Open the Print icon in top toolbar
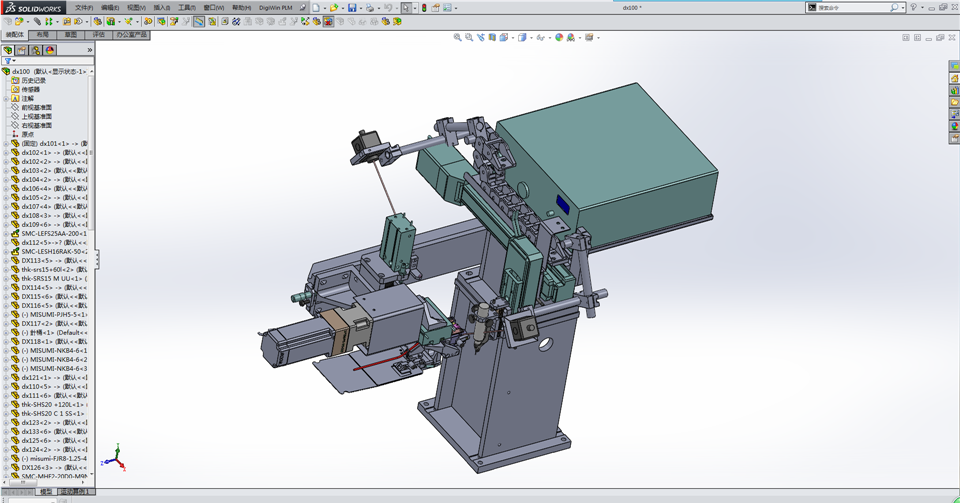This screenshot has width=960, height=503. click(x=369, y=8)
